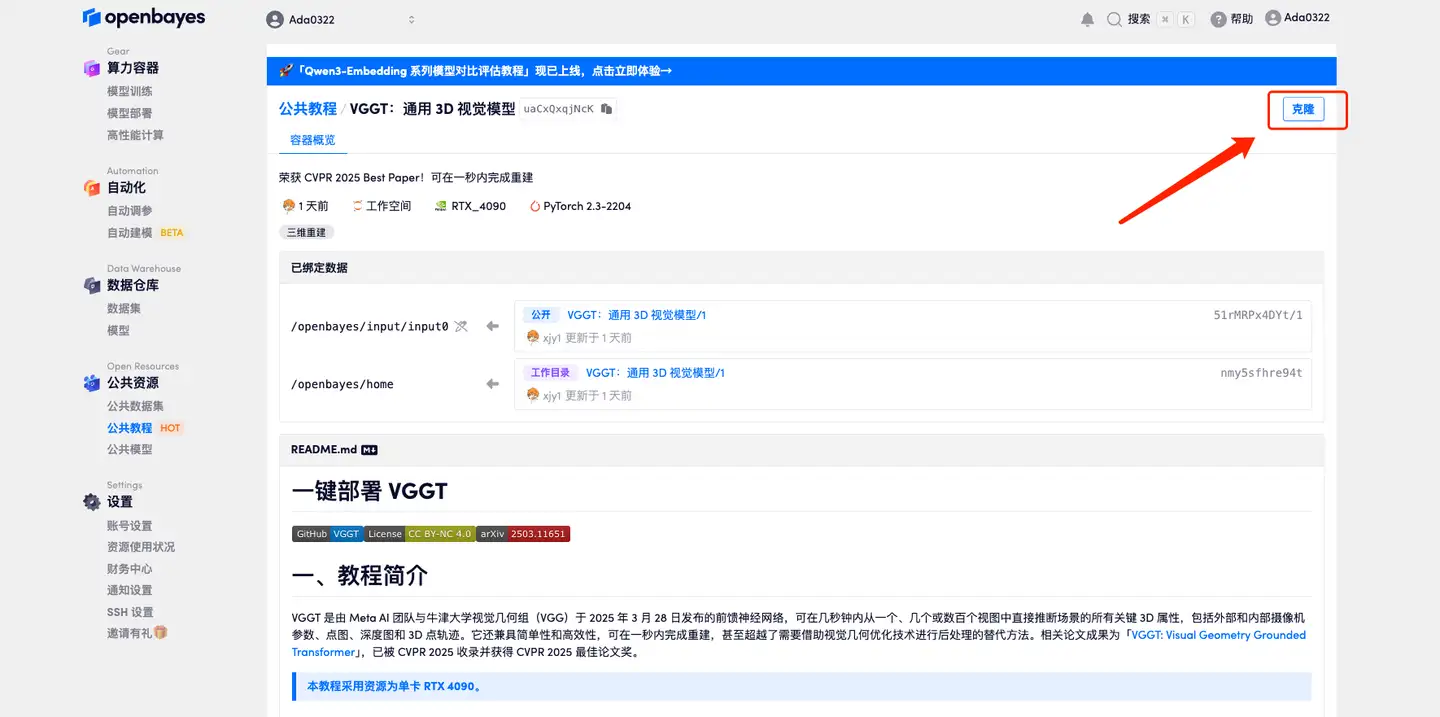This screenshot has height=717, width=1440.
Task: Click the gift icon next to 邀请有礼
Action: tap(160, 633)
